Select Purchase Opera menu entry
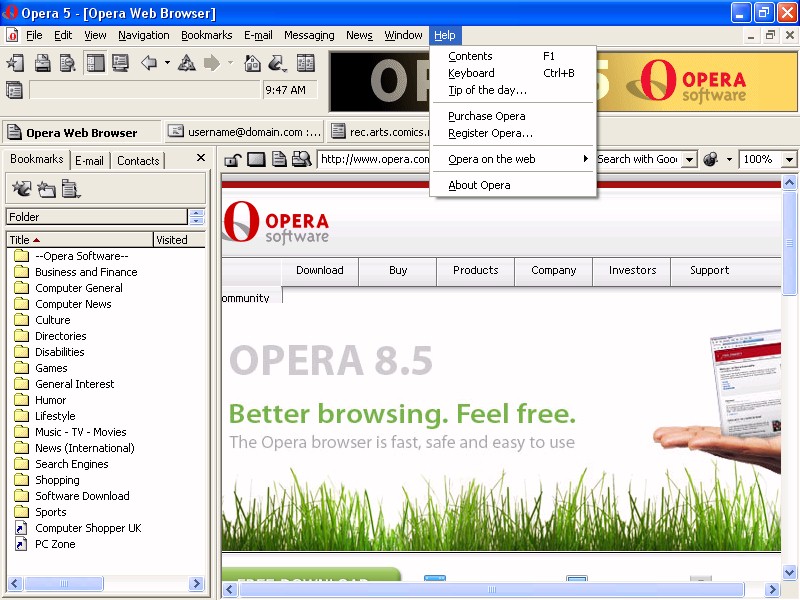The height and width of the screenshot is (600, 800). tap(513, 116)
